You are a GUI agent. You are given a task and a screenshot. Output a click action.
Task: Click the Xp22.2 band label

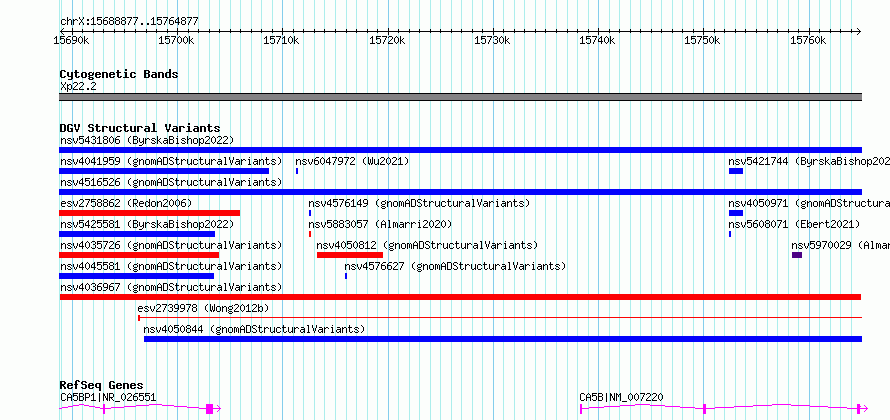click(x=78, y=86)
